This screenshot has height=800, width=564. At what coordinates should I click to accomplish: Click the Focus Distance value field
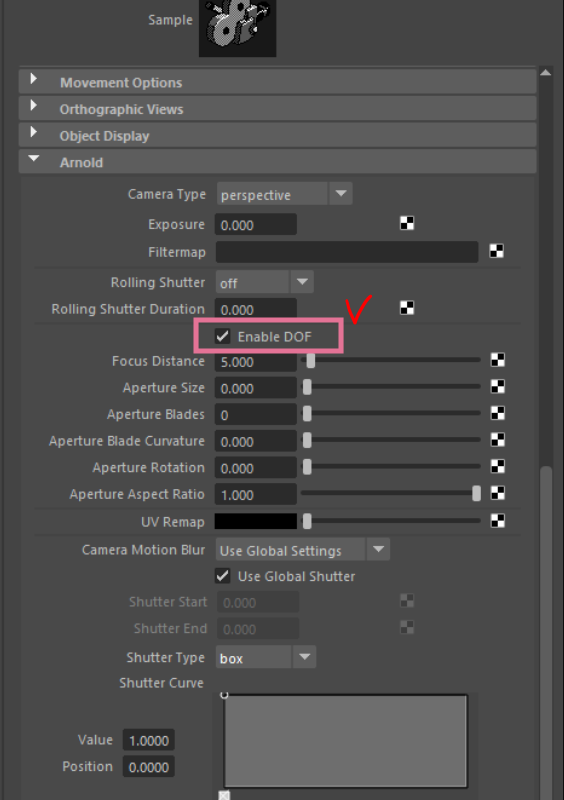tap(256, 362)
